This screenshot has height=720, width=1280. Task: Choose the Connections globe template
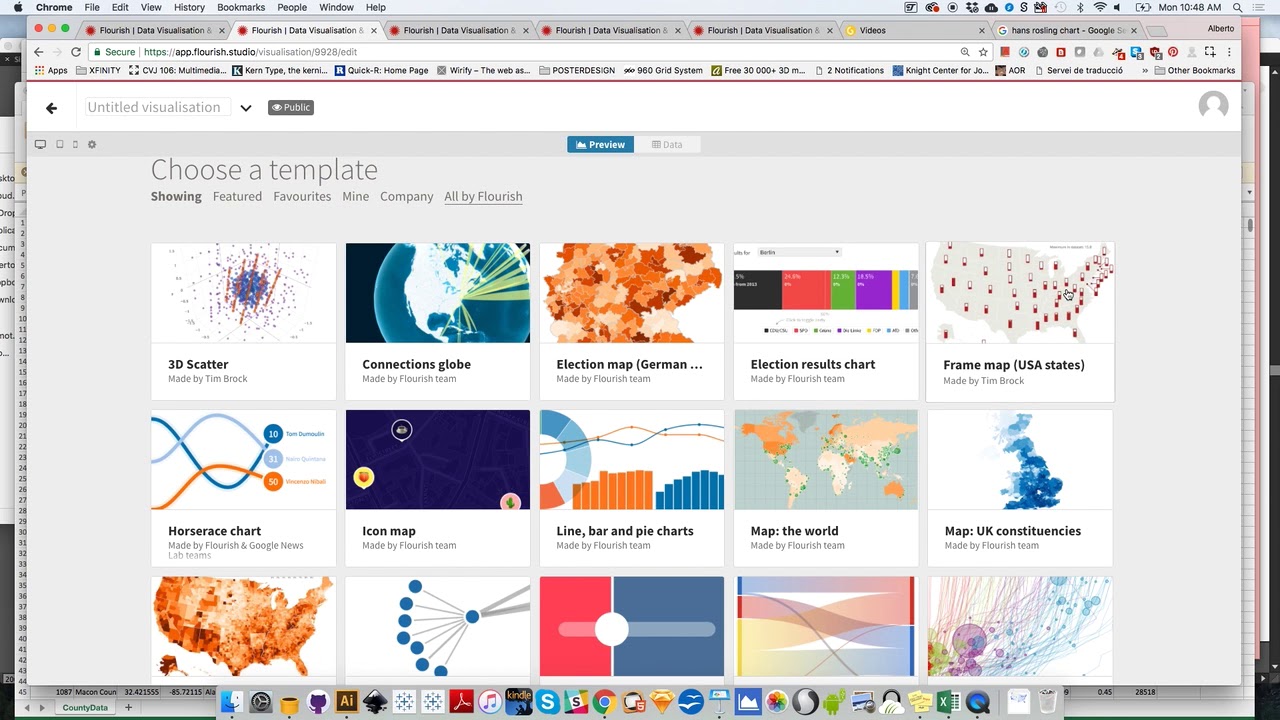pyautogui.click(x=438, y=321)
